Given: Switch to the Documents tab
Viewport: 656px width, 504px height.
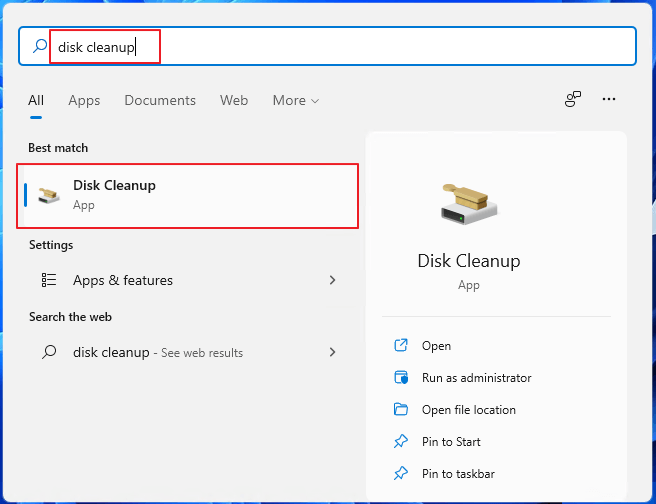Looking at the screenshot, I should click(160, 101).
